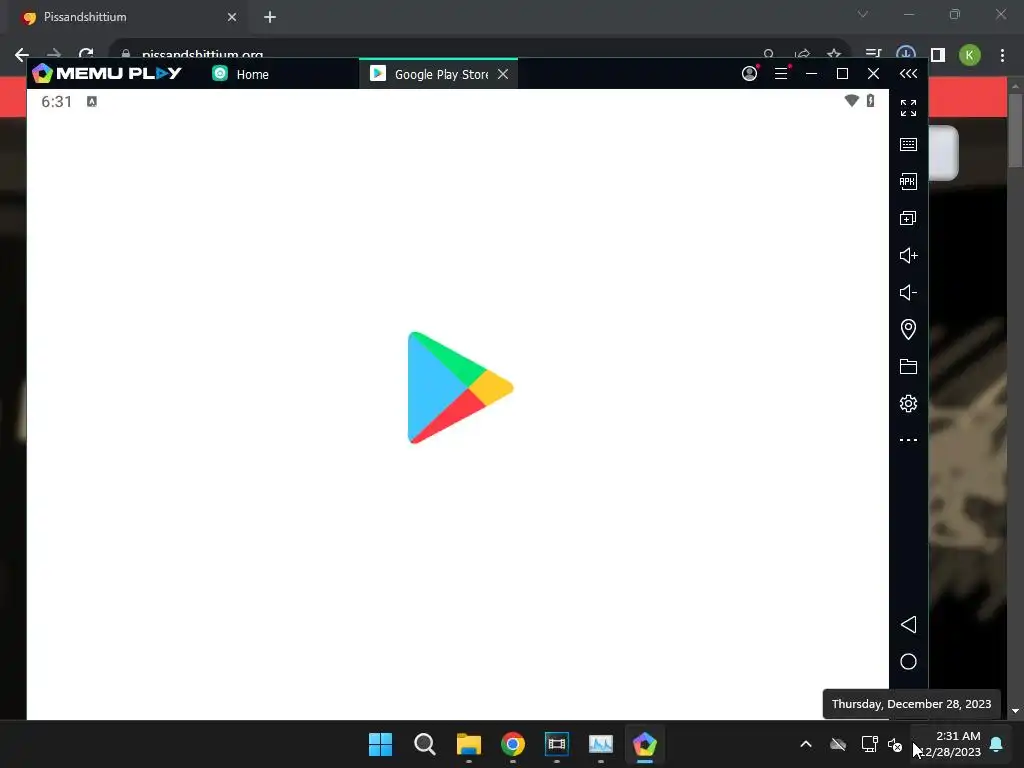Open the MEmu account profile icon
The image size is (1024, 768).
(750, 73)
